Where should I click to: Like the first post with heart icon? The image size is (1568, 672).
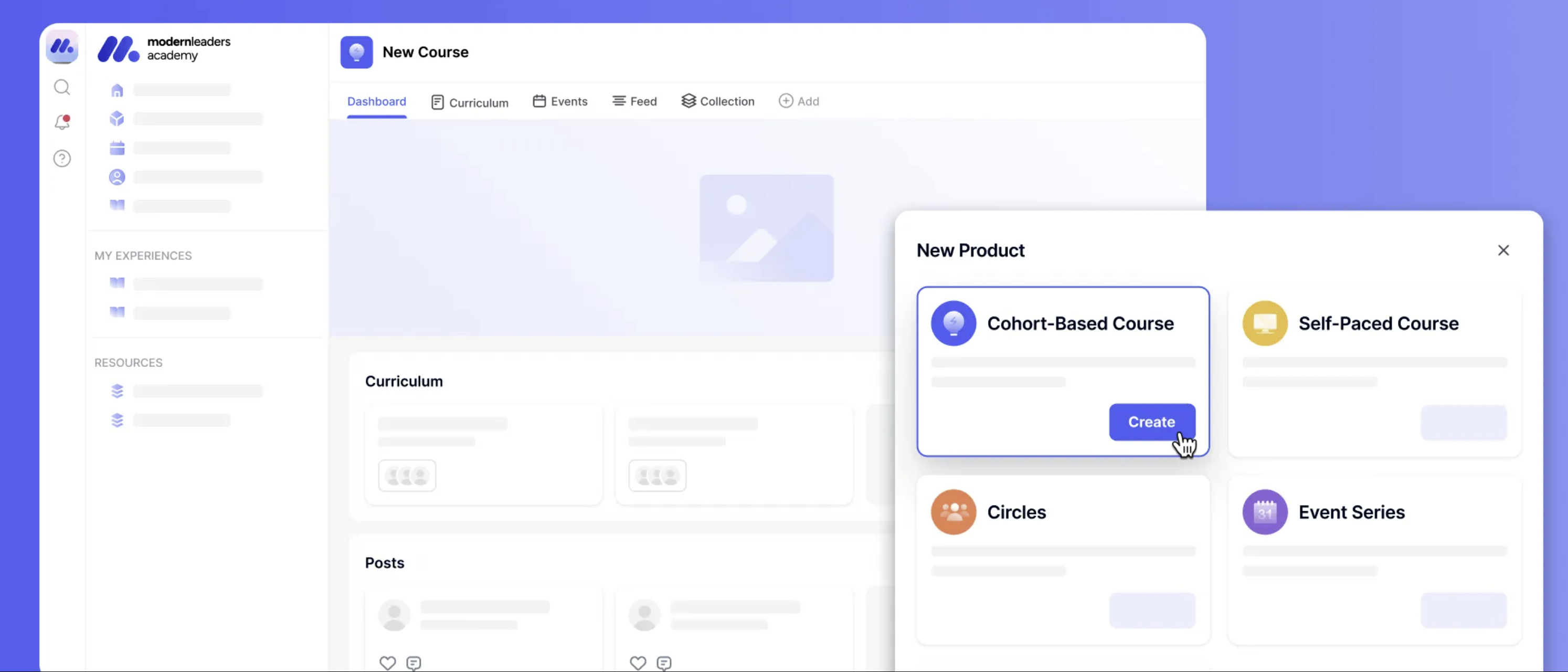[x=387, y=662]
